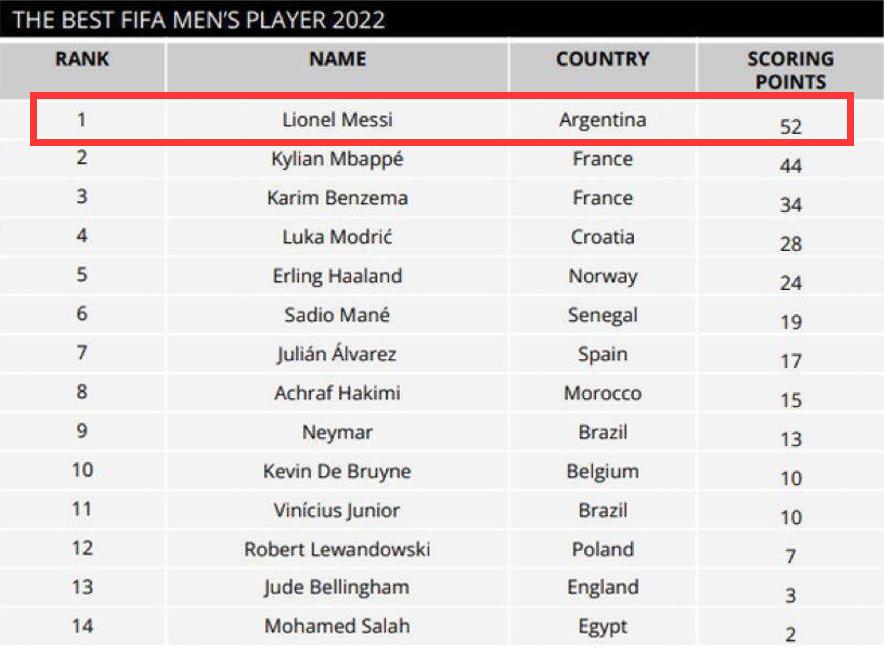Click Robert Lewandowski's scoring points value 7
Viewport: 884px width, 648px height.
[x=790, y=556]
